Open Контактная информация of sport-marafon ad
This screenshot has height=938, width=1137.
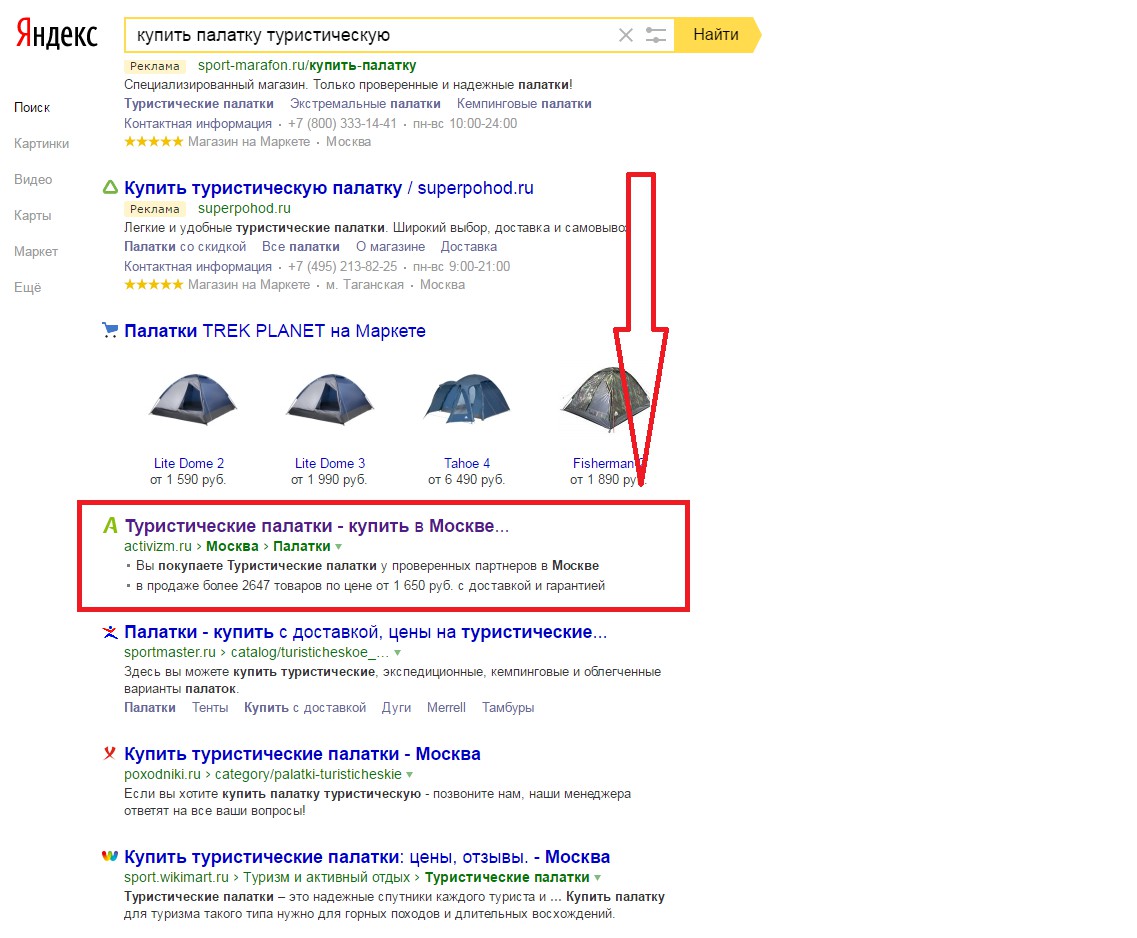(x=198, y=123)
